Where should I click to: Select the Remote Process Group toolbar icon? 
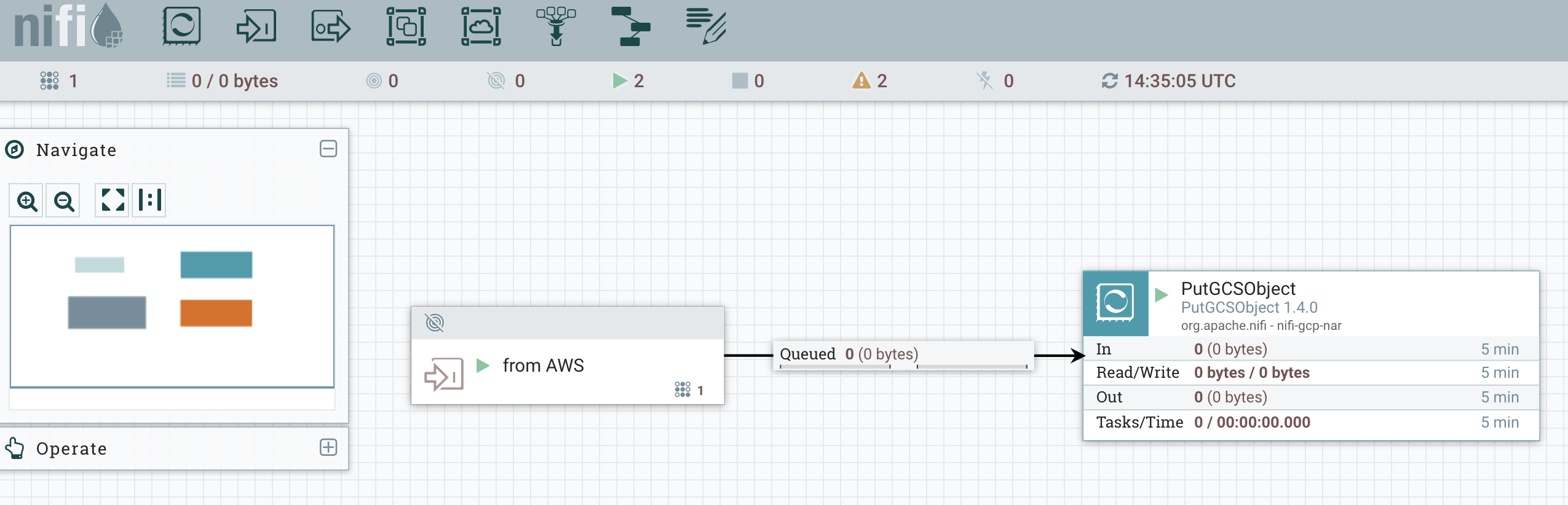pos(481,26)
